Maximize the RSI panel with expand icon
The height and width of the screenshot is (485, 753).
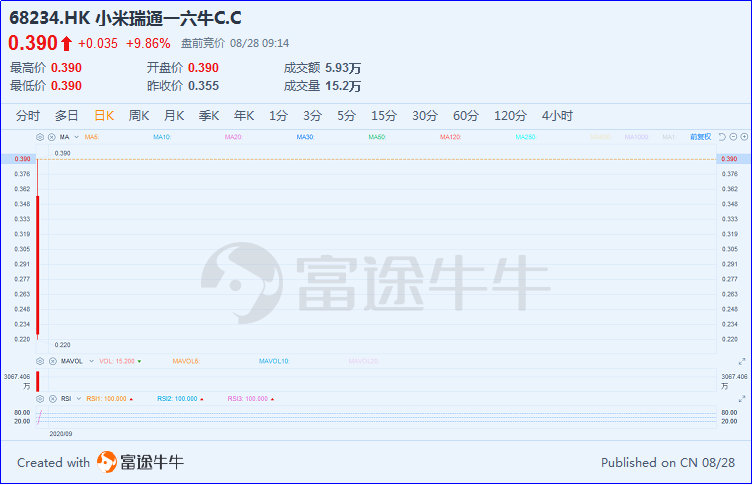742,399
